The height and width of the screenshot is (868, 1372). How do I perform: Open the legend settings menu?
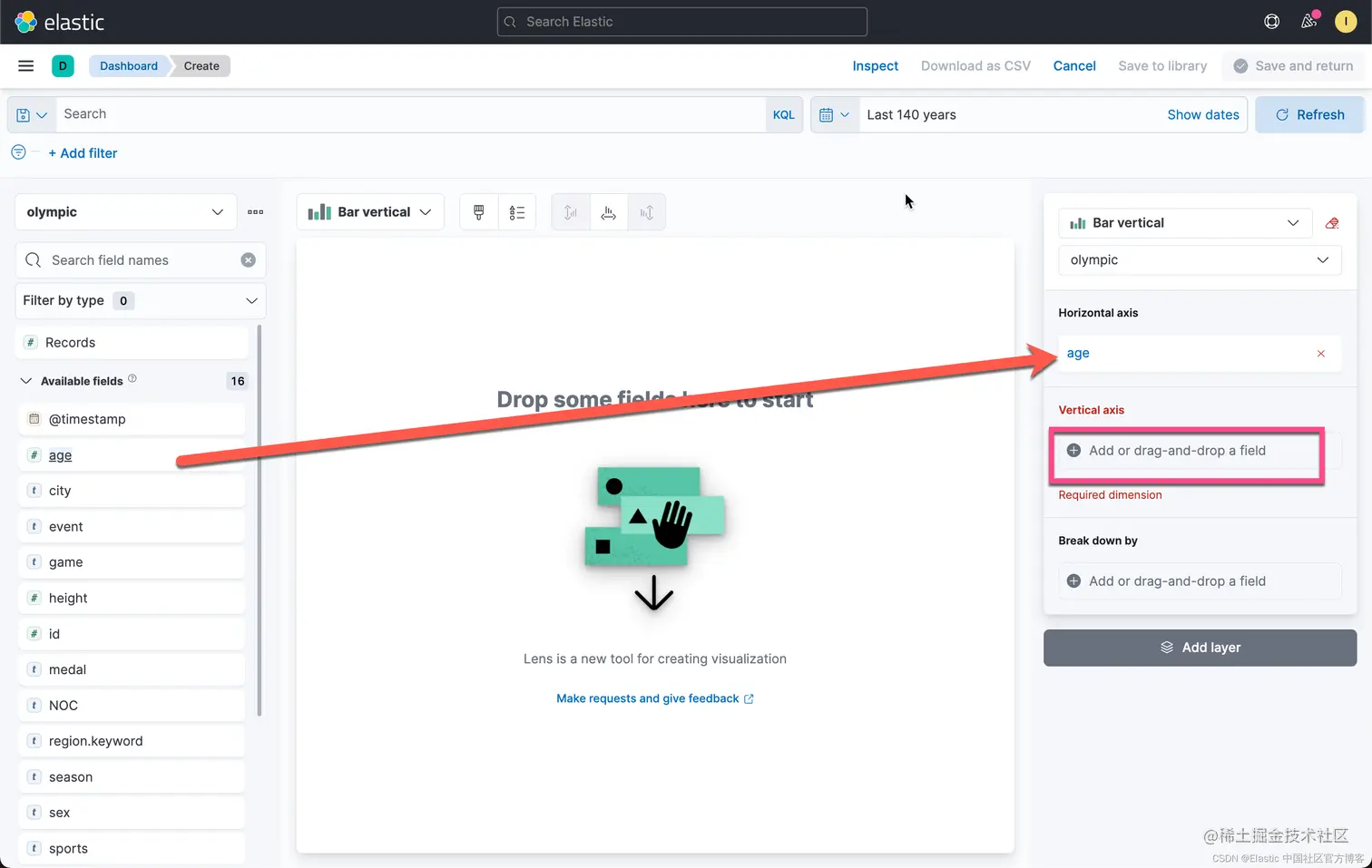pos(517,212)
